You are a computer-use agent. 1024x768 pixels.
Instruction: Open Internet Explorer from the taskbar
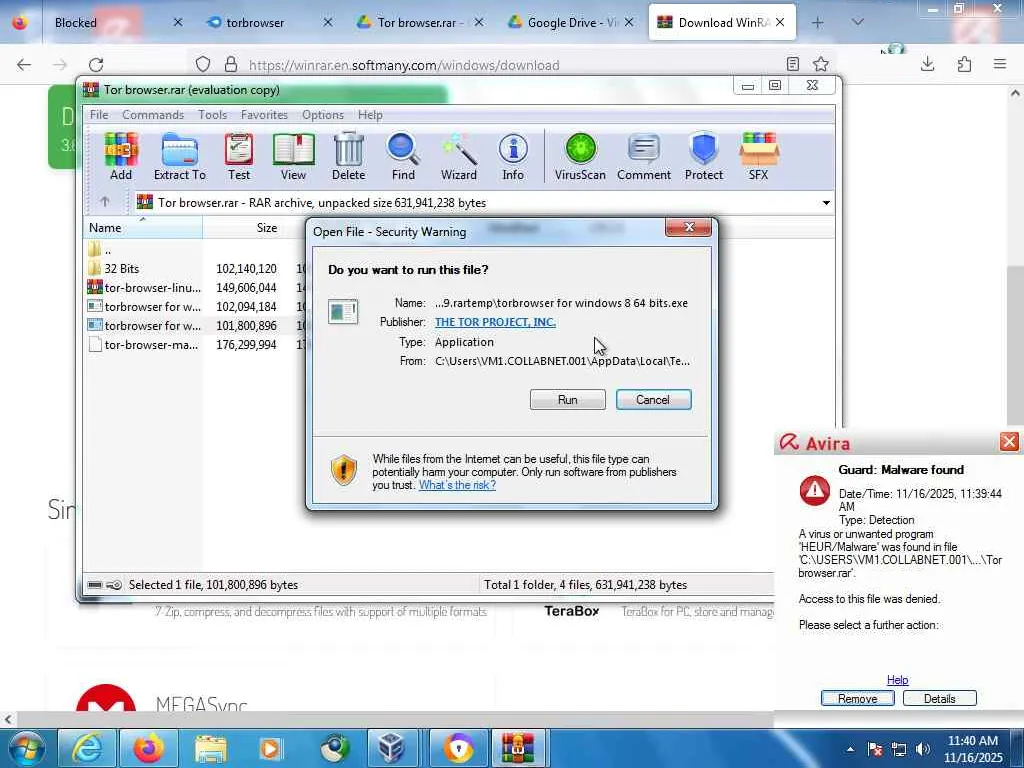(x=87, y=748)
